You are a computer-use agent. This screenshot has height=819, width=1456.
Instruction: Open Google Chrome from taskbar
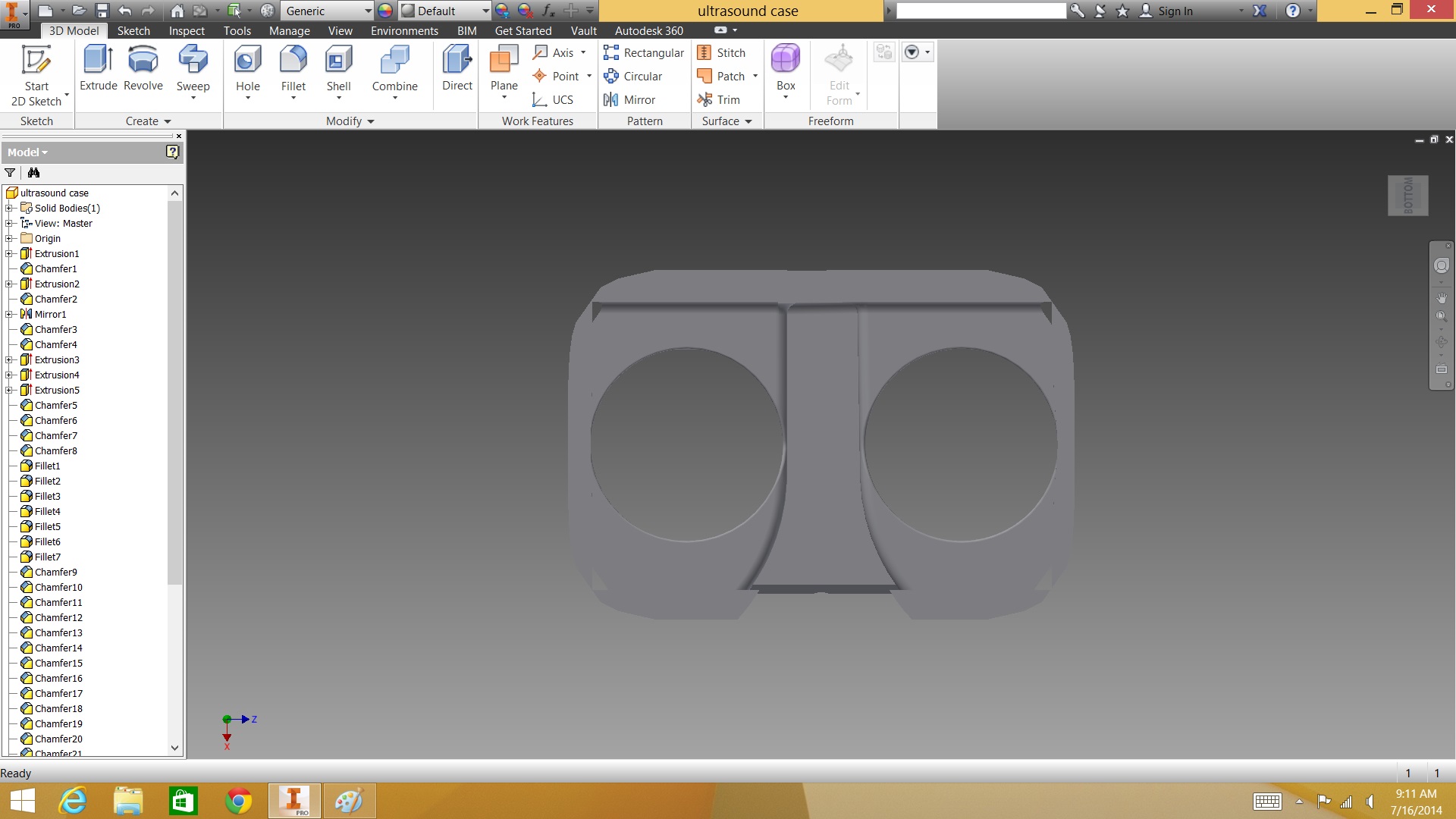point(238,801)
